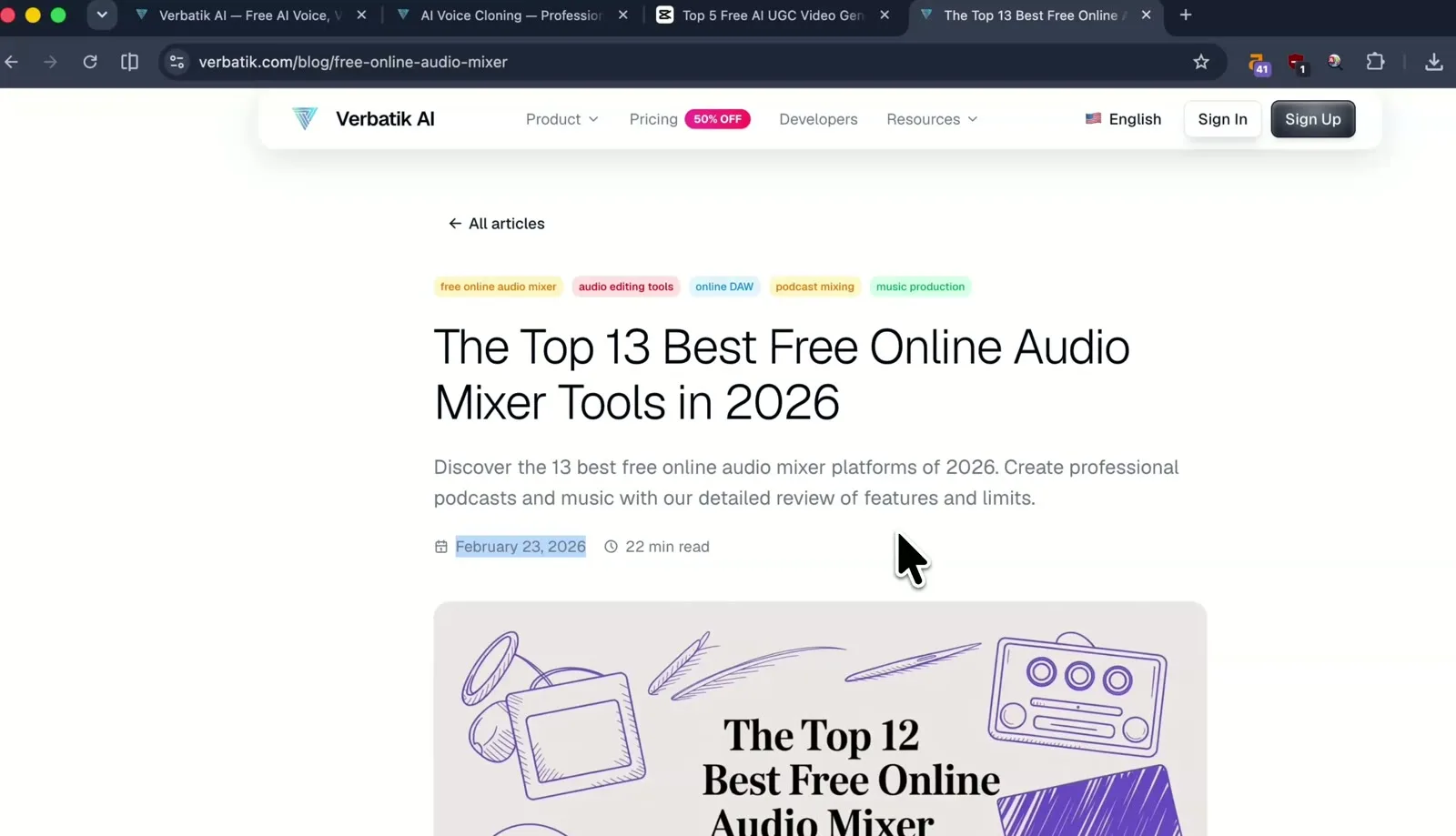The height and width of the screenshot is (836, 1456).
Task: Open the Pricing page
Action: coord(653,119)
